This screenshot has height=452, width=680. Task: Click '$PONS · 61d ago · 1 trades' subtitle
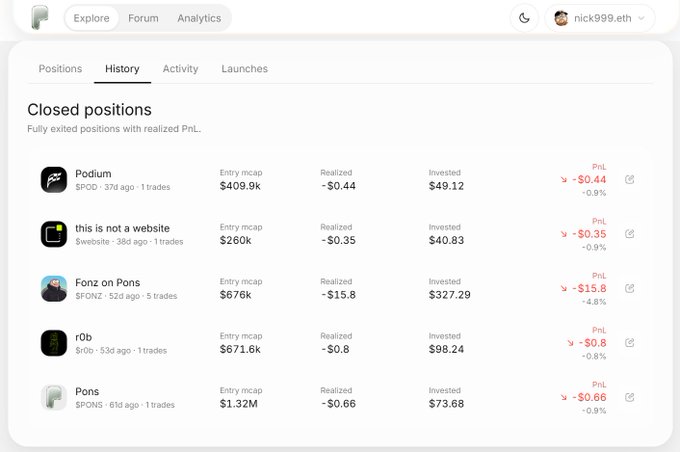pos(125,405)
